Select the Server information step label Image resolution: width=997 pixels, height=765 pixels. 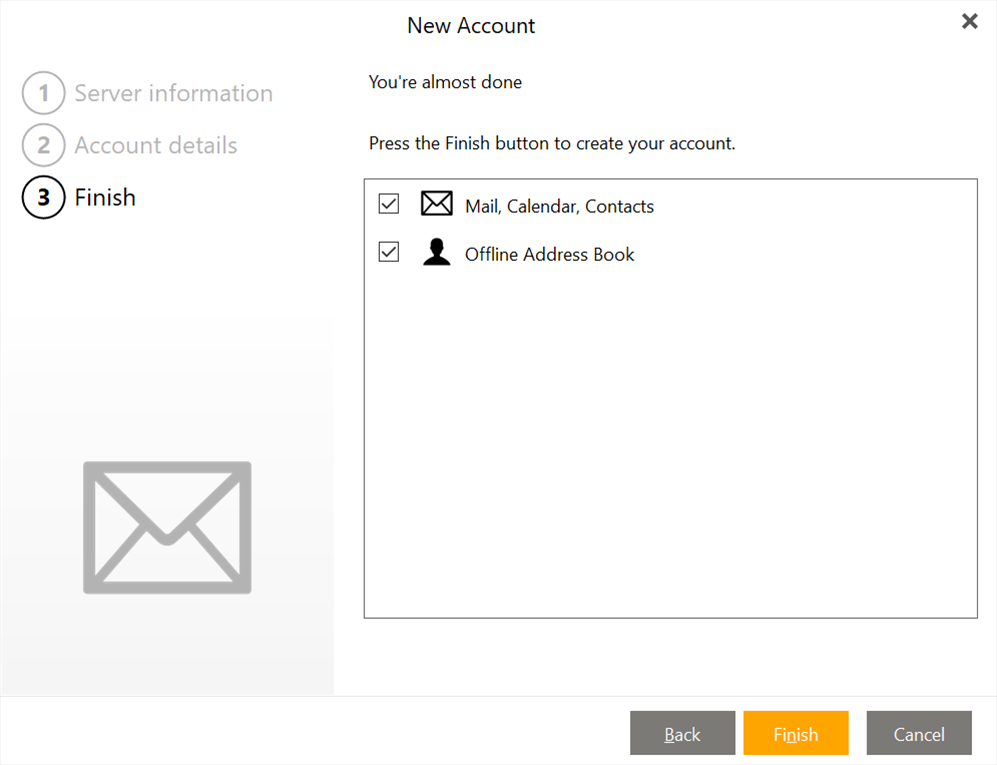pyautogui.click(x=173, y=93)
